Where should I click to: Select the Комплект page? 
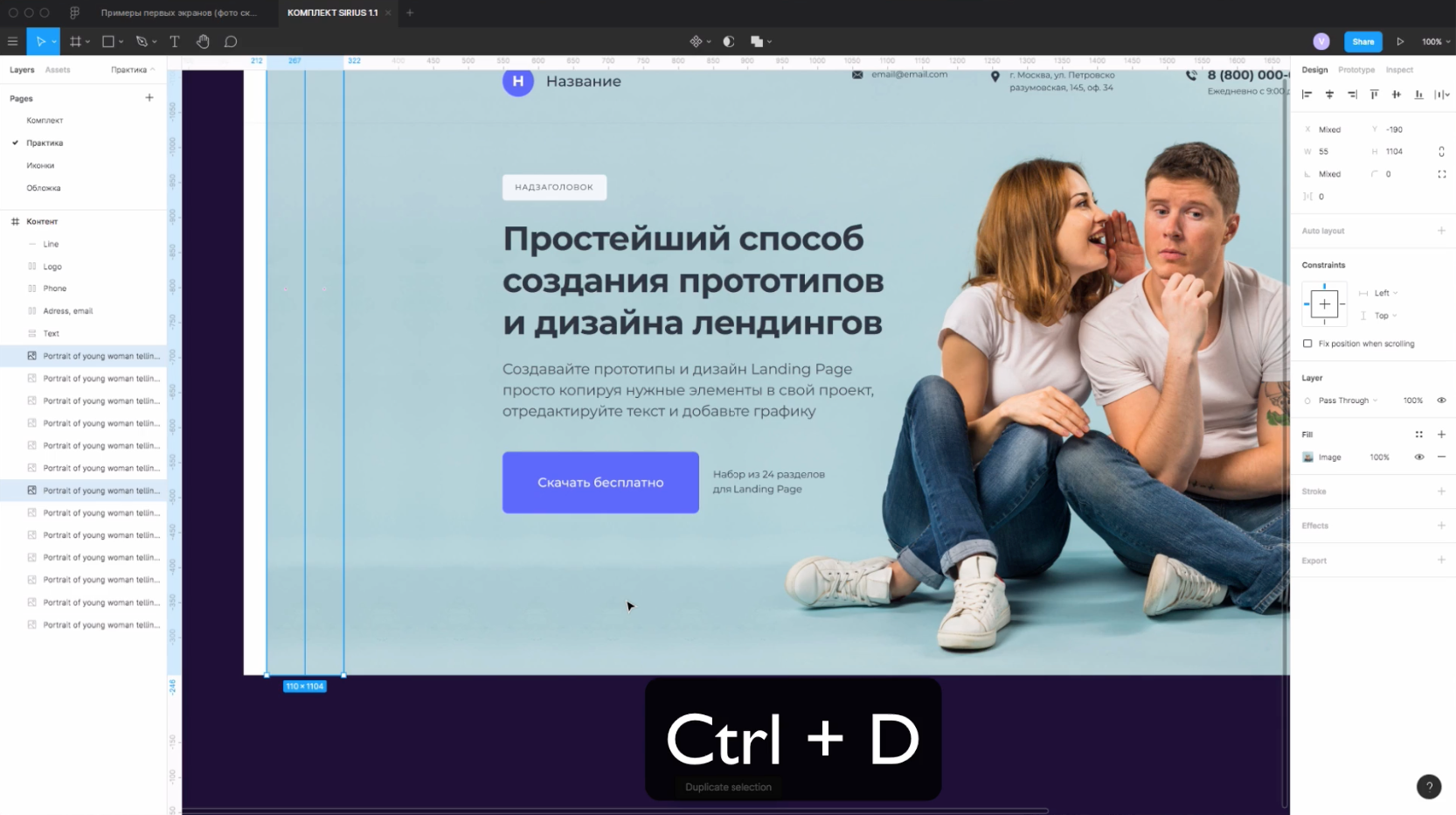pos(45,121)
